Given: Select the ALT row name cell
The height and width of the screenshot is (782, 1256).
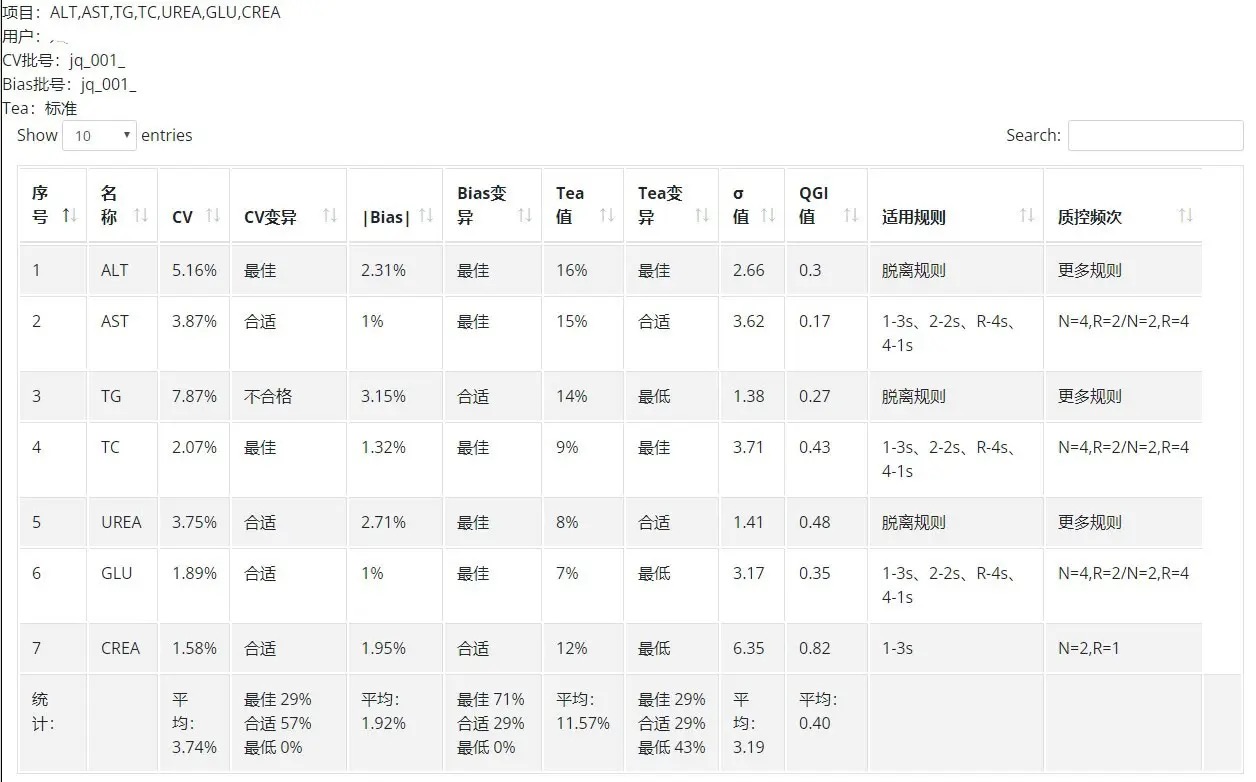Looking at the screenshot, I should [122, 270].
